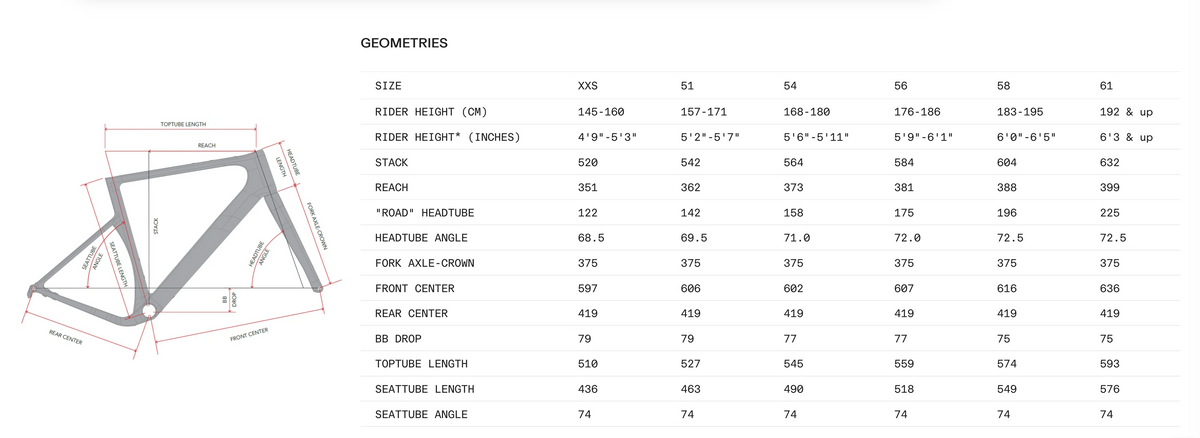This screenshot has width=1200, height=438.
Task: Select the 51 size column header
Action: (686, 86)
